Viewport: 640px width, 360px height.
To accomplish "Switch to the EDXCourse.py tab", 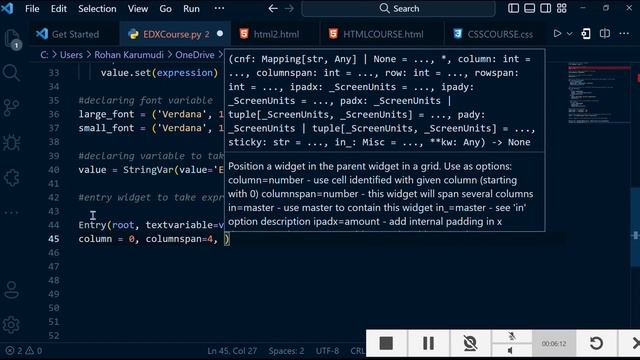I will coord(176,34).
